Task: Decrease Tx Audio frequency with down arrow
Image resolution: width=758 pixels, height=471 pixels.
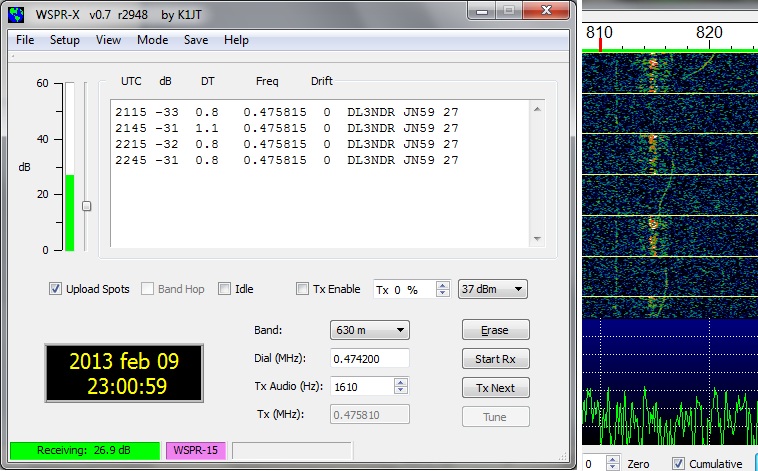Action: click(401, 391)
